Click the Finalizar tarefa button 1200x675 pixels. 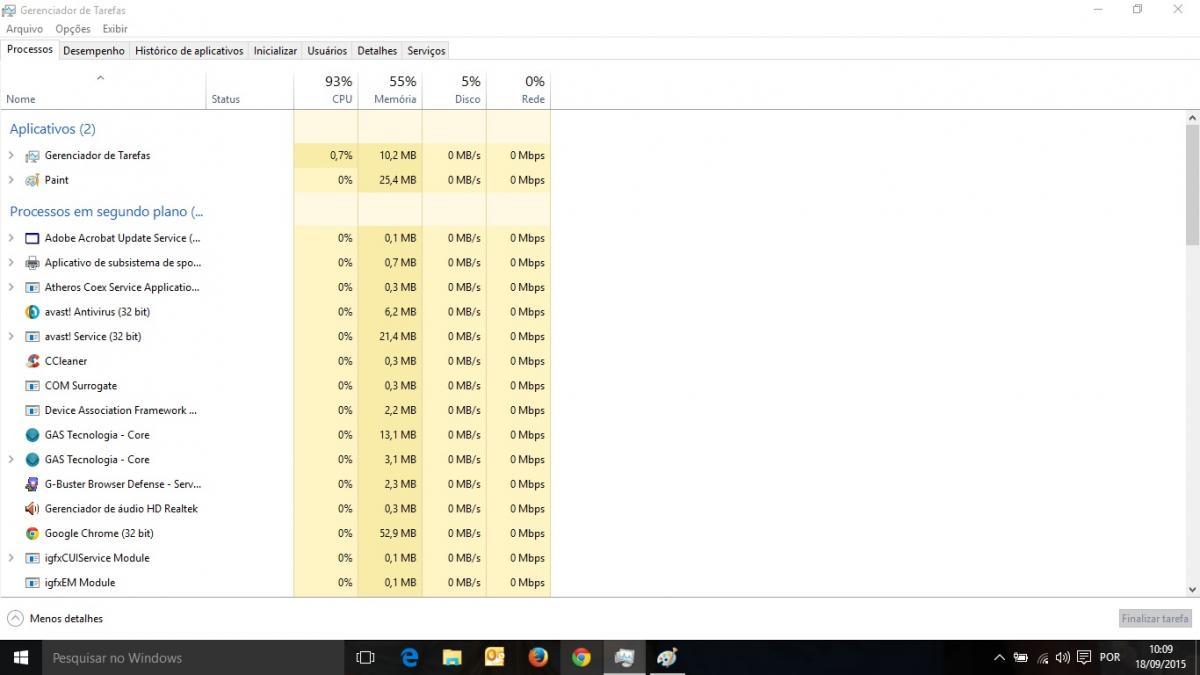[1155, 619]
